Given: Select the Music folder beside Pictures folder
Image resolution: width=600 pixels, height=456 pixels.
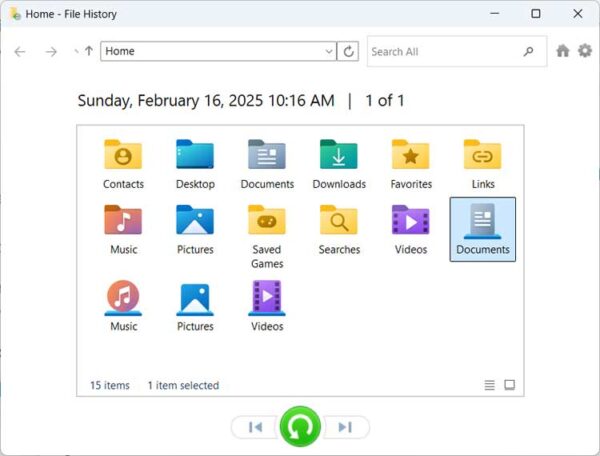Looking at the screenshot, I should pos(123,230).
